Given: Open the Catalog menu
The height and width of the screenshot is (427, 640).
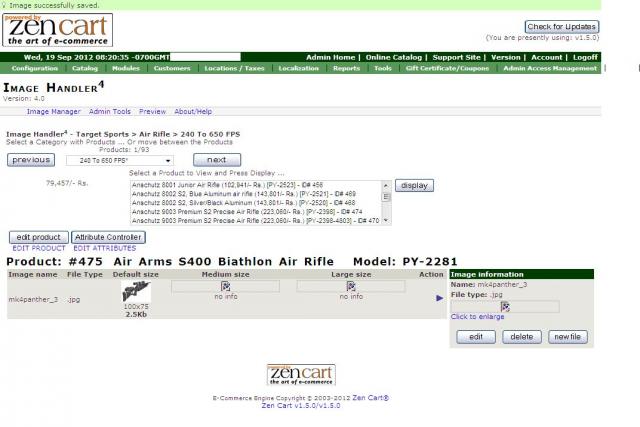Looking at the screenshot, I should click(x=85, y=68).
